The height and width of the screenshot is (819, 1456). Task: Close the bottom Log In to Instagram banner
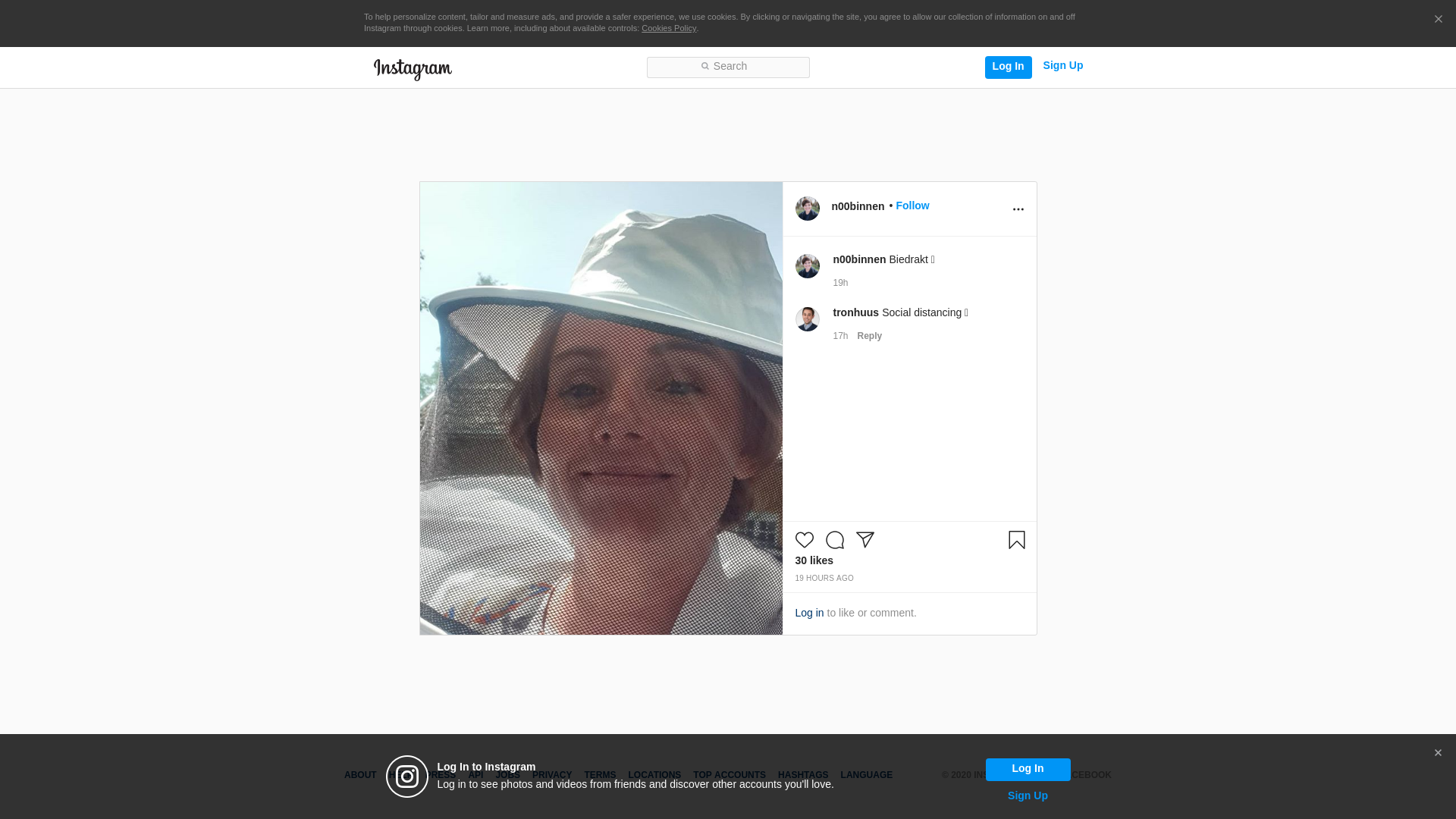1438,753
